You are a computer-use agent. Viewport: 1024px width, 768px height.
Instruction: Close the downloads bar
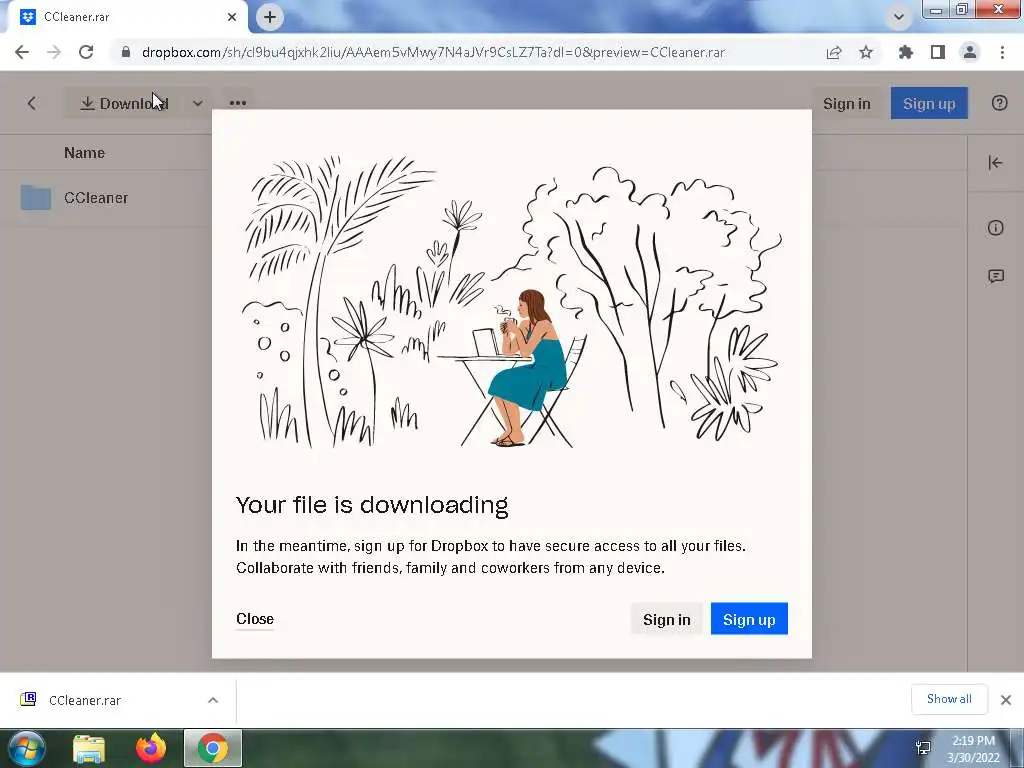tap(1006, 700)
